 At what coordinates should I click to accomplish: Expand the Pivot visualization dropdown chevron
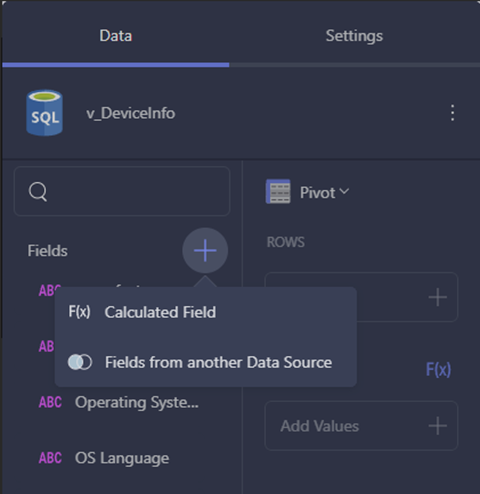tap(344, 191)
